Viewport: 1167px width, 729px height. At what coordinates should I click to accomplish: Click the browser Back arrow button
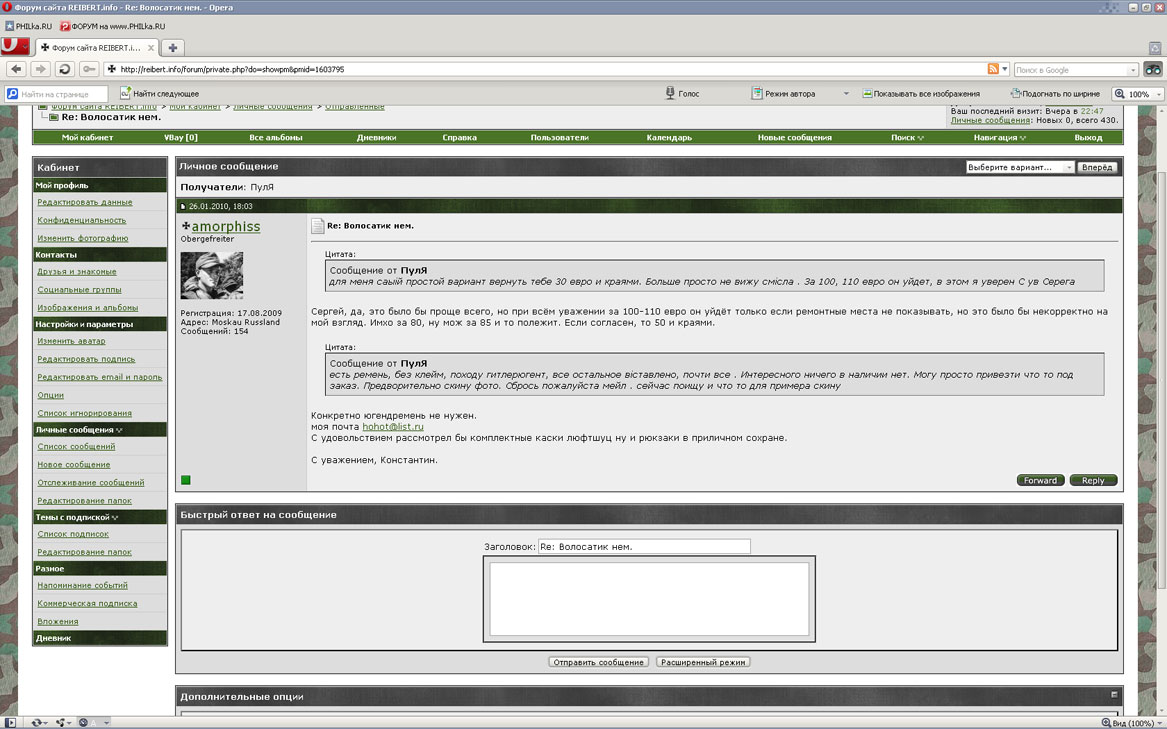16,69
